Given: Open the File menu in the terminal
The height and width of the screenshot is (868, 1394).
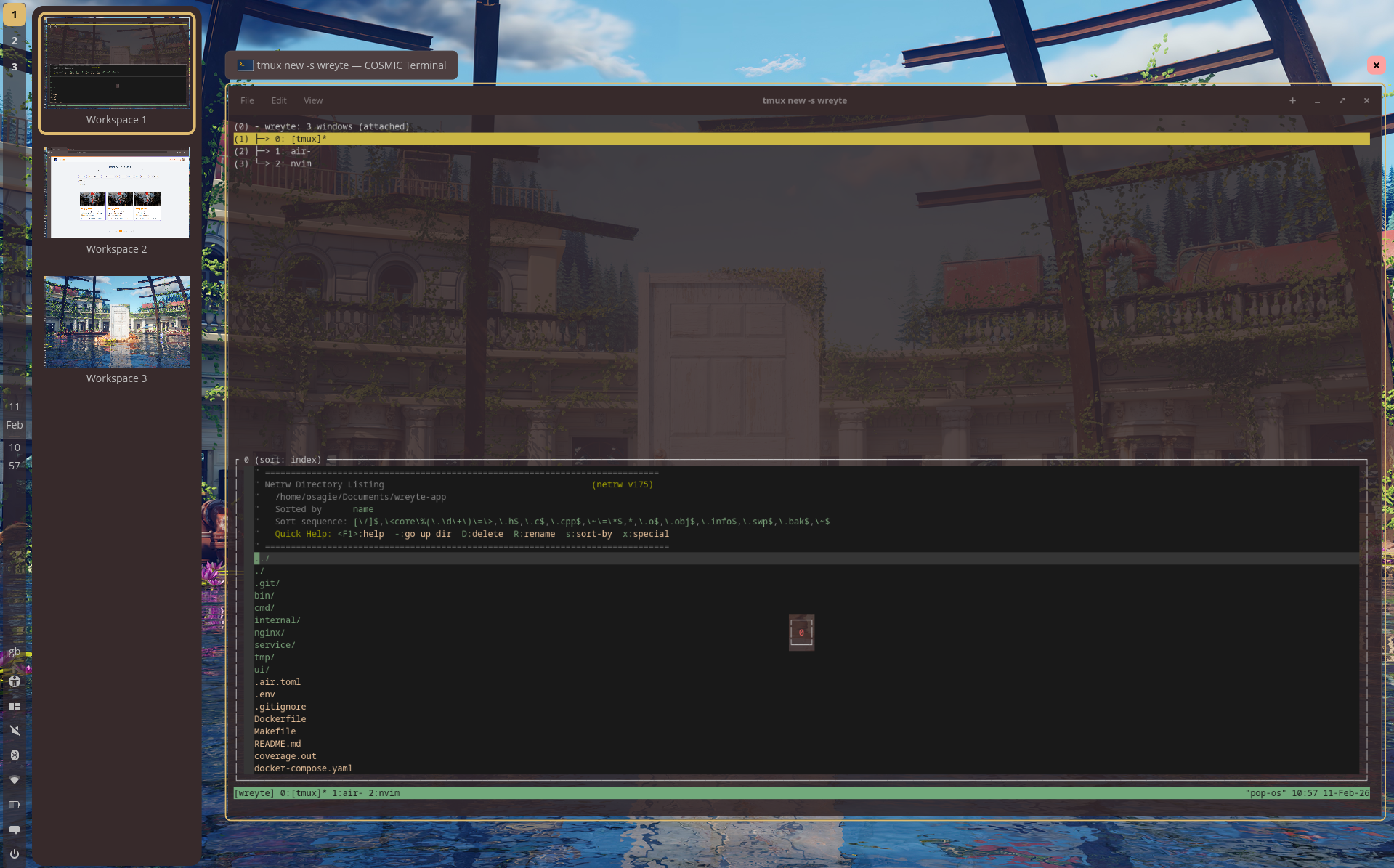Looking at the screenshot, I should 247,100.
